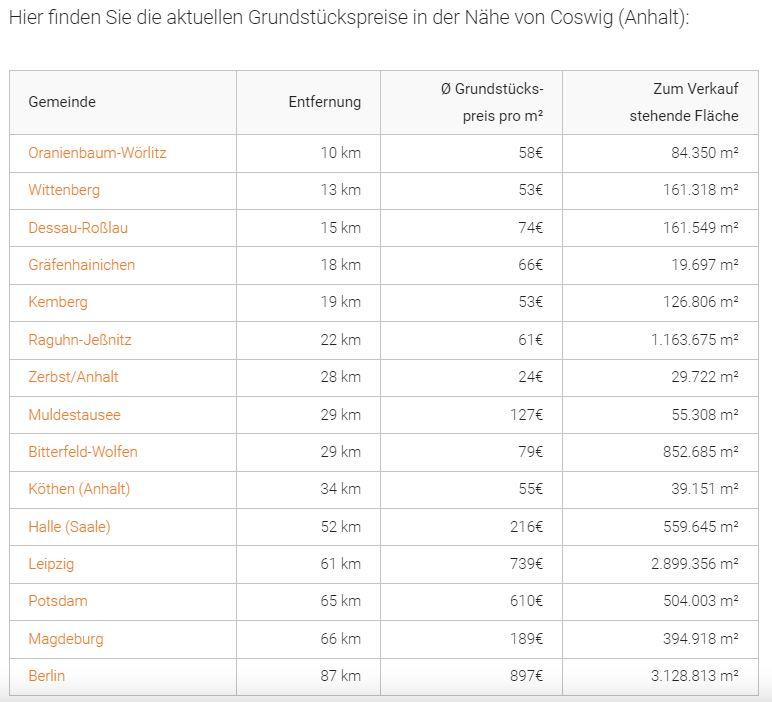Image resolution: width=772 pixels, height=702 pixels.
Task: Click the Berlin link
Action: 46,676
